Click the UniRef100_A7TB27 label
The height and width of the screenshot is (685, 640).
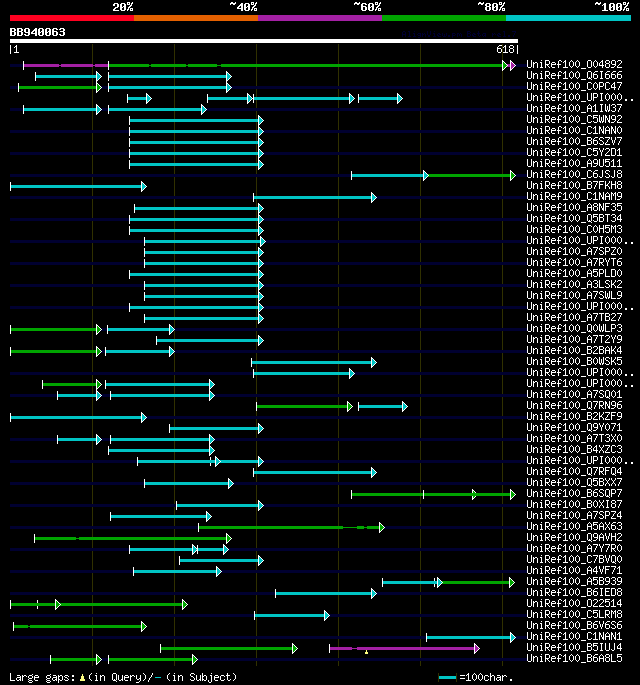click(574, 317)
